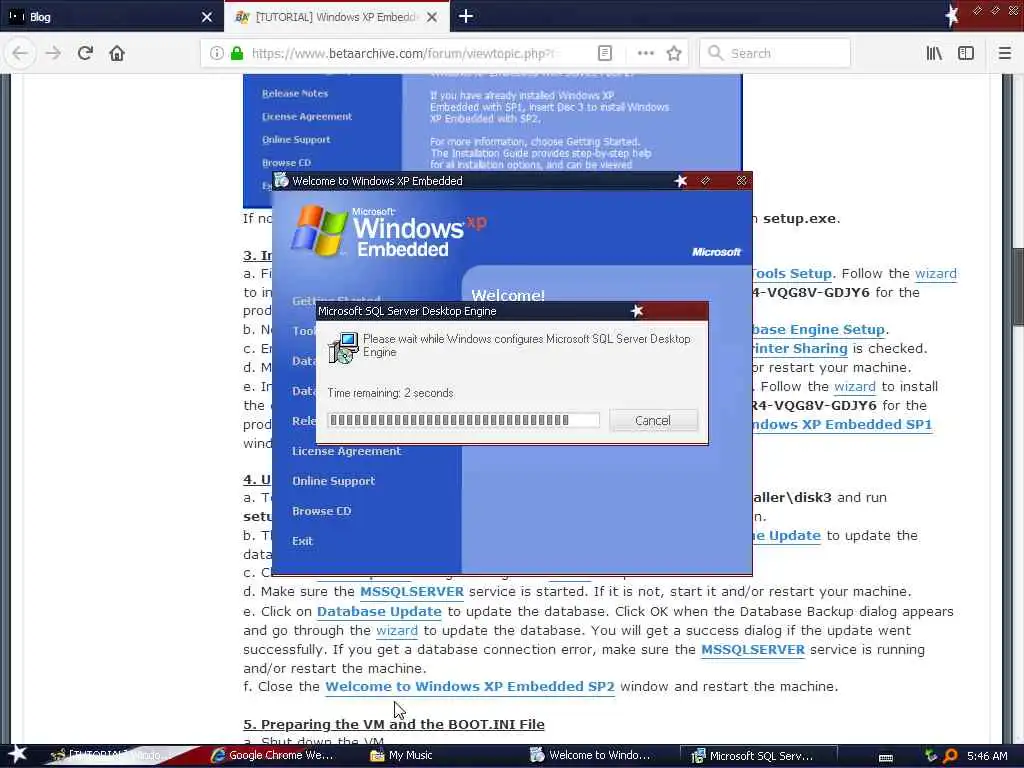Click the SQL Server setup progress bar
1024x768 pixels.
click(x=464, y=420)
